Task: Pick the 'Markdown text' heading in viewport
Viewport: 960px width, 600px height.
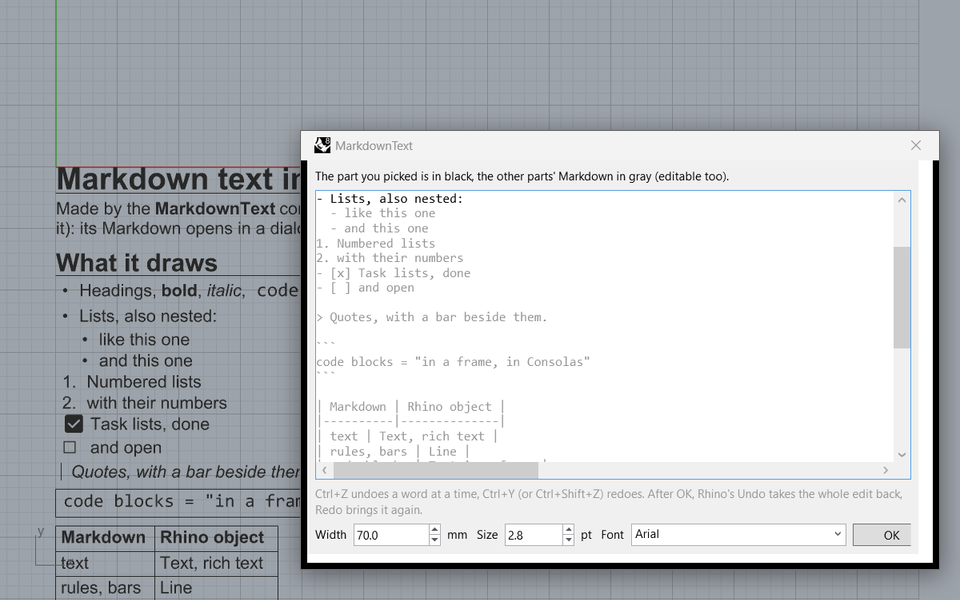Action: click(x=178, y=179)
